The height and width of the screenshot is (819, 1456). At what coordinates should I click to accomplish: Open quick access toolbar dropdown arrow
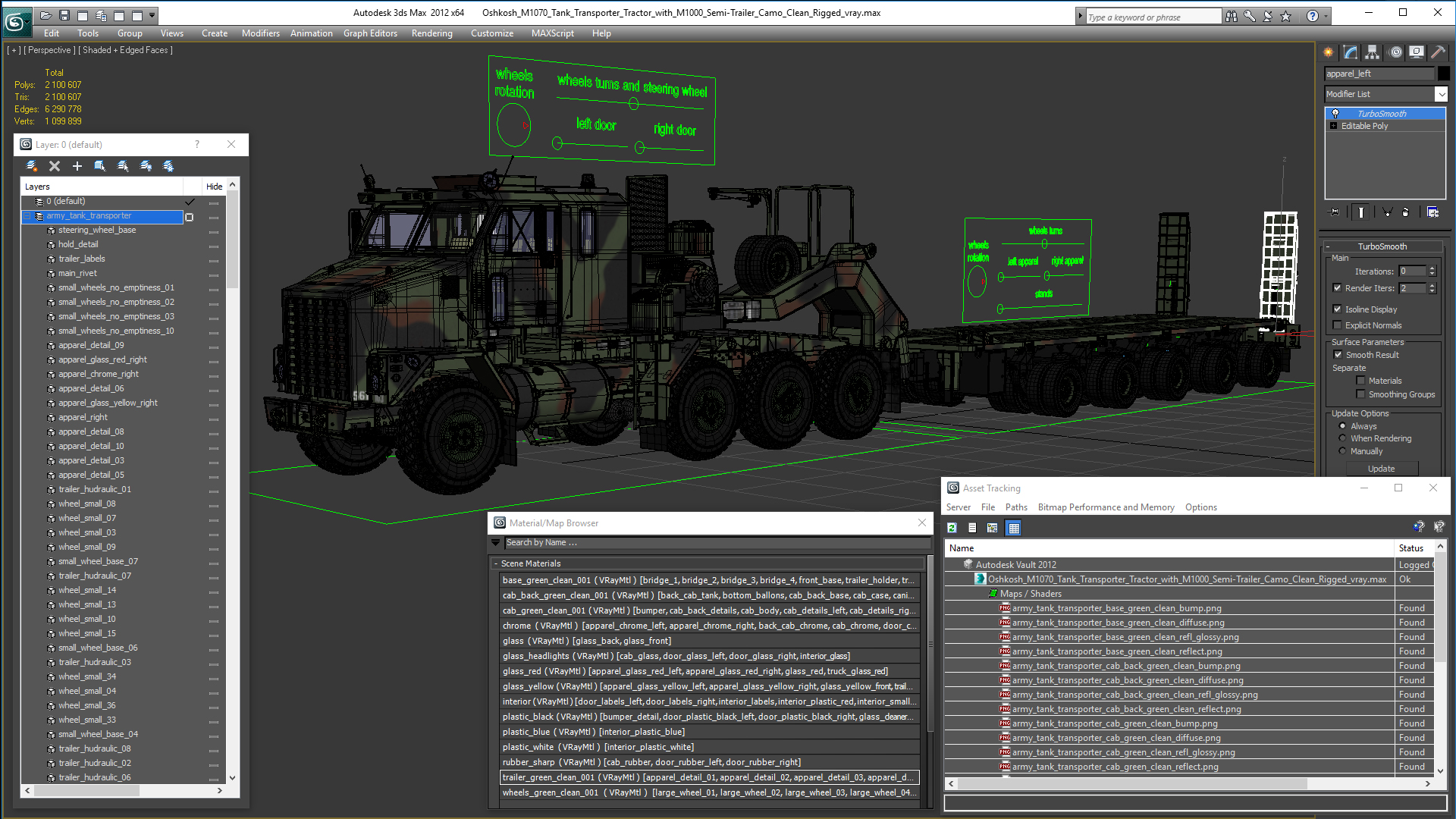(x=152, y=15)
